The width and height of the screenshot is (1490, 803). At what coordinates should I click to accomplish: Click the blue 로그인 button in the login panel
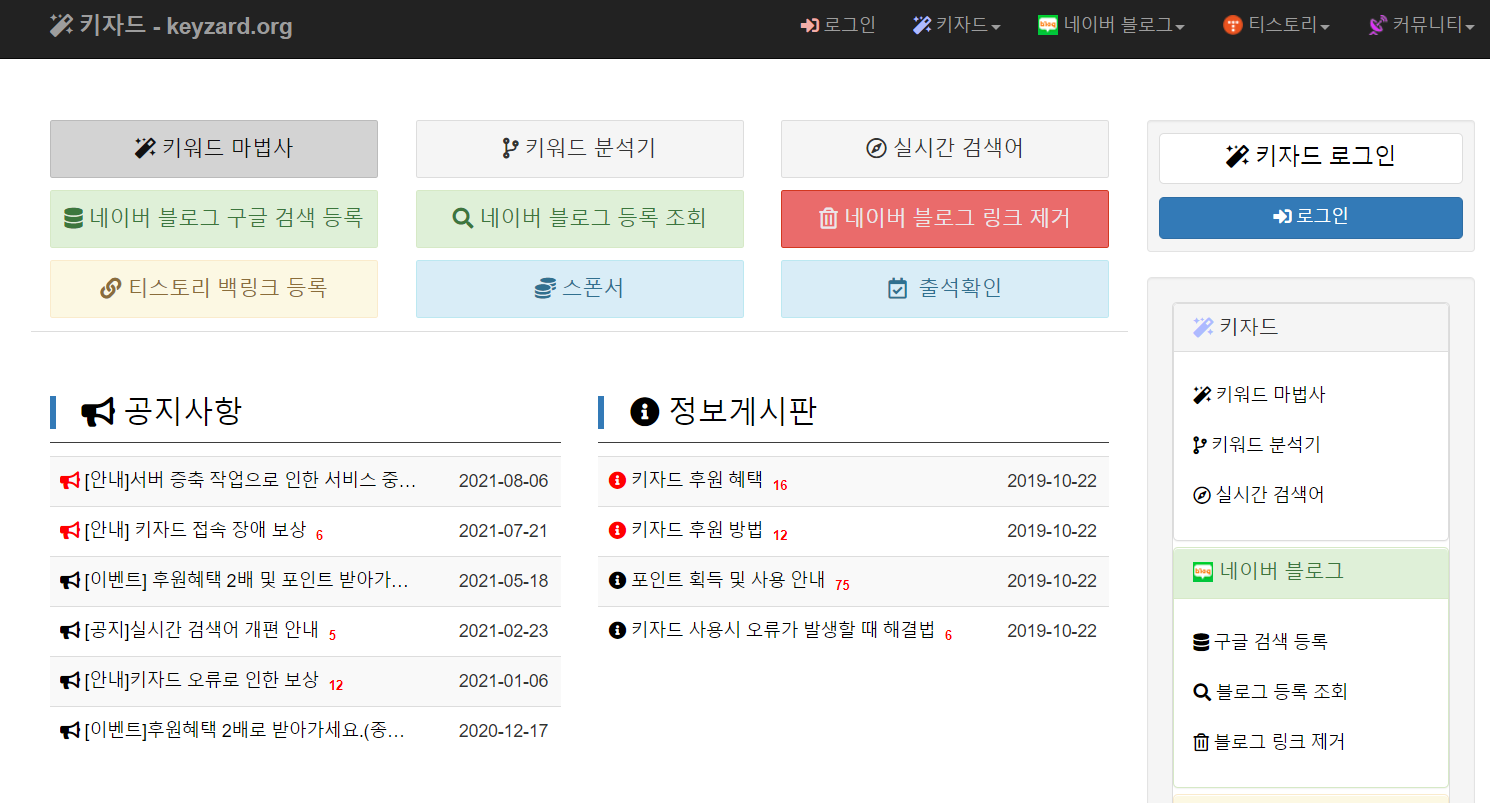click(1311, 217)
